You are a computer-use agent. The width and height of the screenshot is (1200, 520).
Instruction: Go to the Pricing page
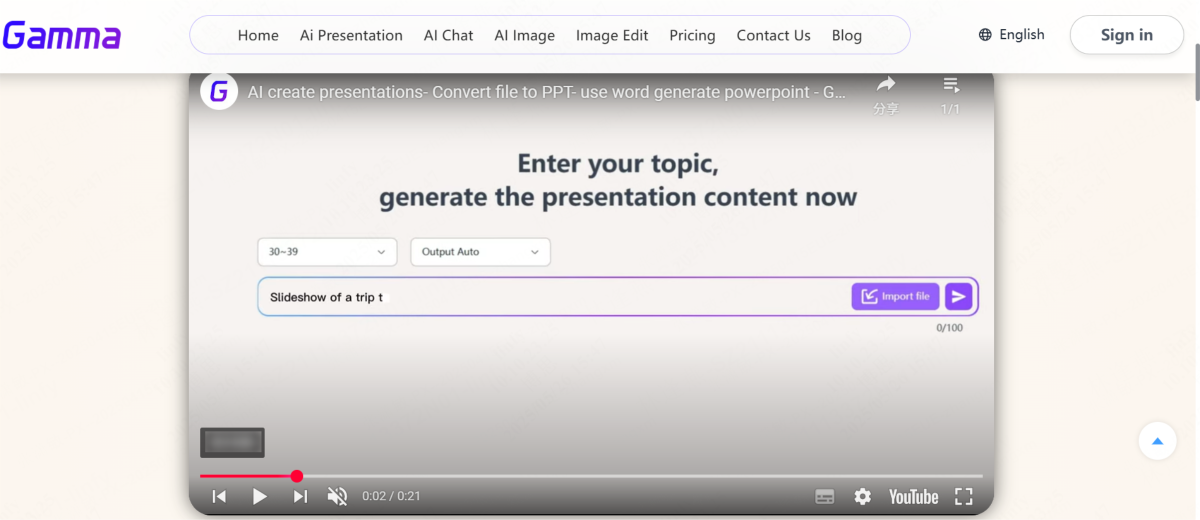pyautogui.click(x=692, y=35)
